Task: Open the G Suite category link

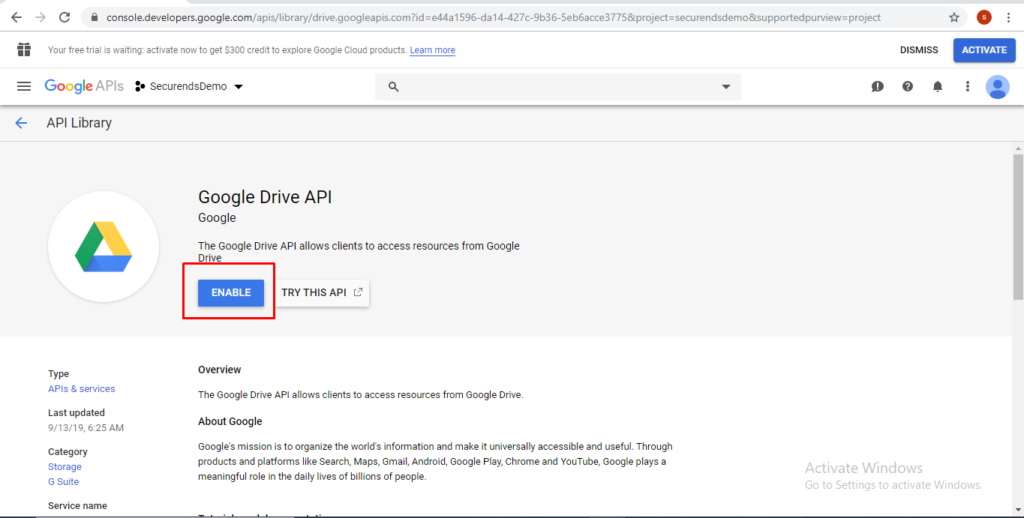Action: click(x=63, y=481)
